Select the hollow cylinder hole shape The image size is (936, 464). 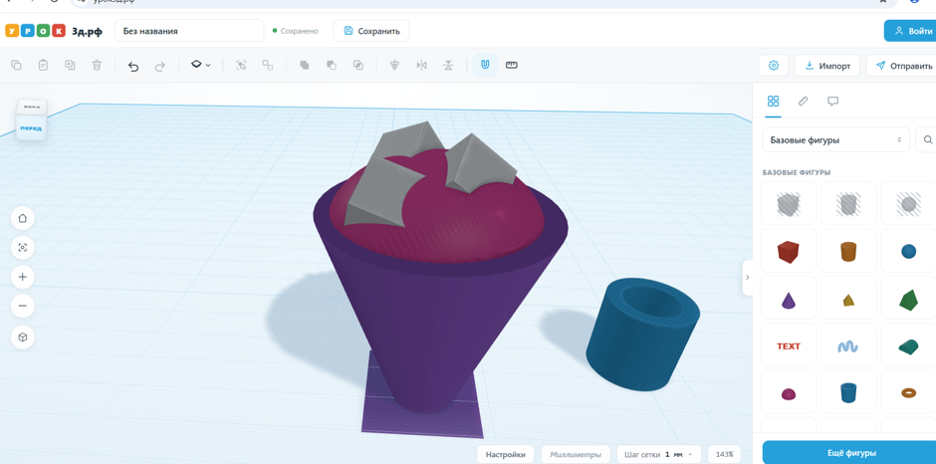(x=848, y=205)
